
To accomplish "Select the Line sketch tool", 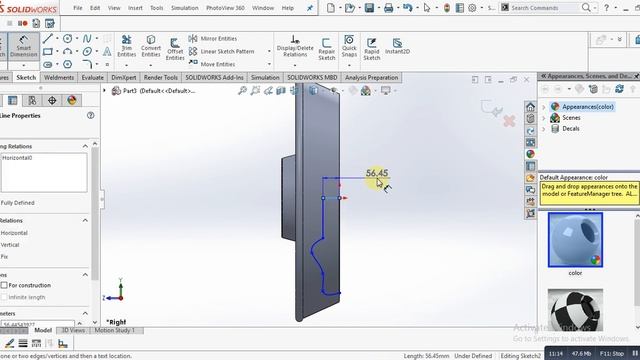I will (x=48, y=38).
